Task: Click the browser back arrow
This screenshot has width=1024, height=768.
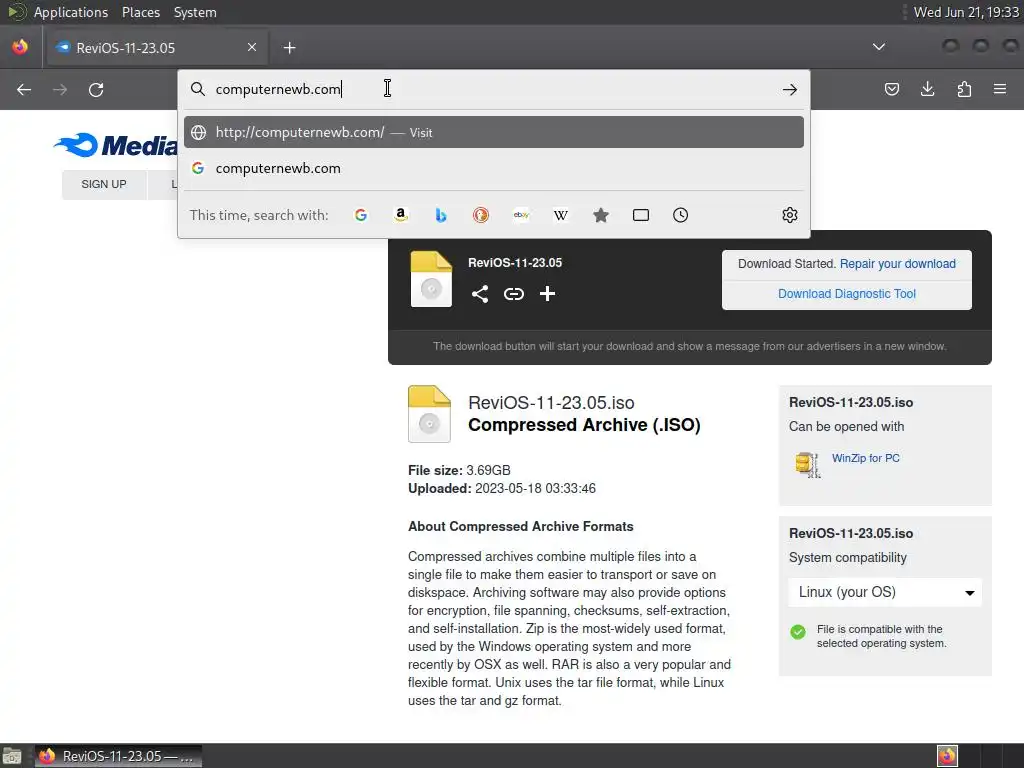Action: (24, 89)
